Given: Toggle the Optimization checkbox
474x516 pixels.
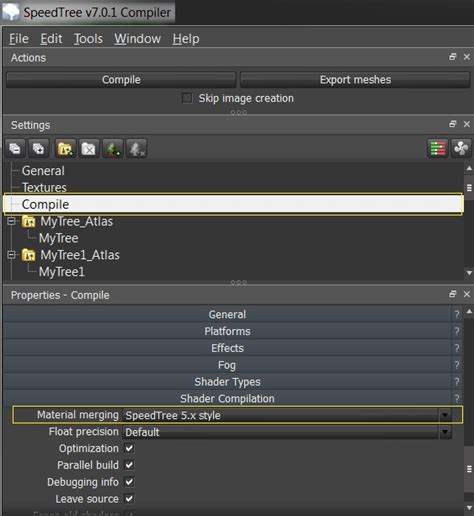Looking at the screenshot, I should (x=129, y=448).
